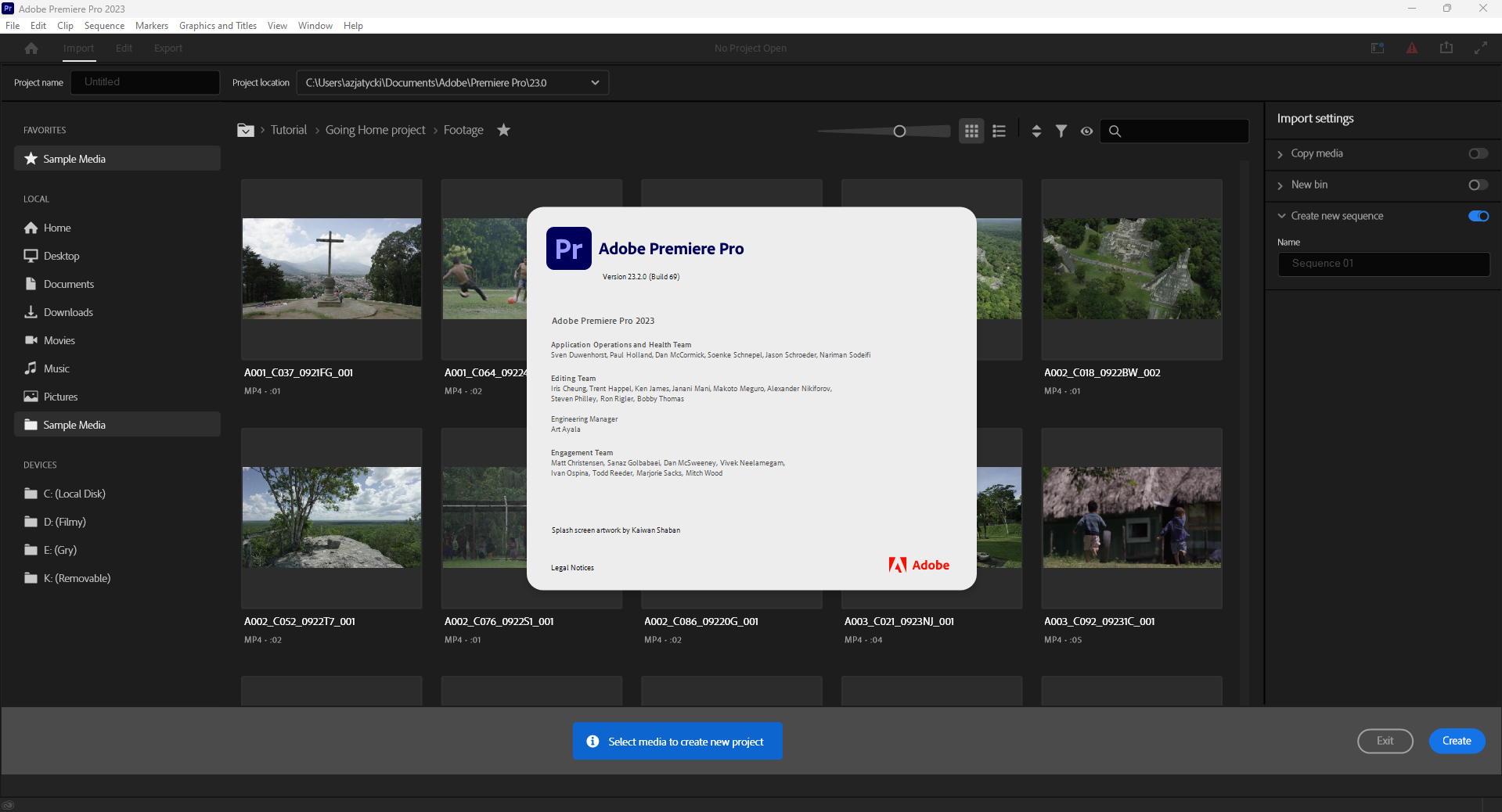Open the Clip menu
This screenshot has height=812, width=1502.
click(x=66, y=26)
